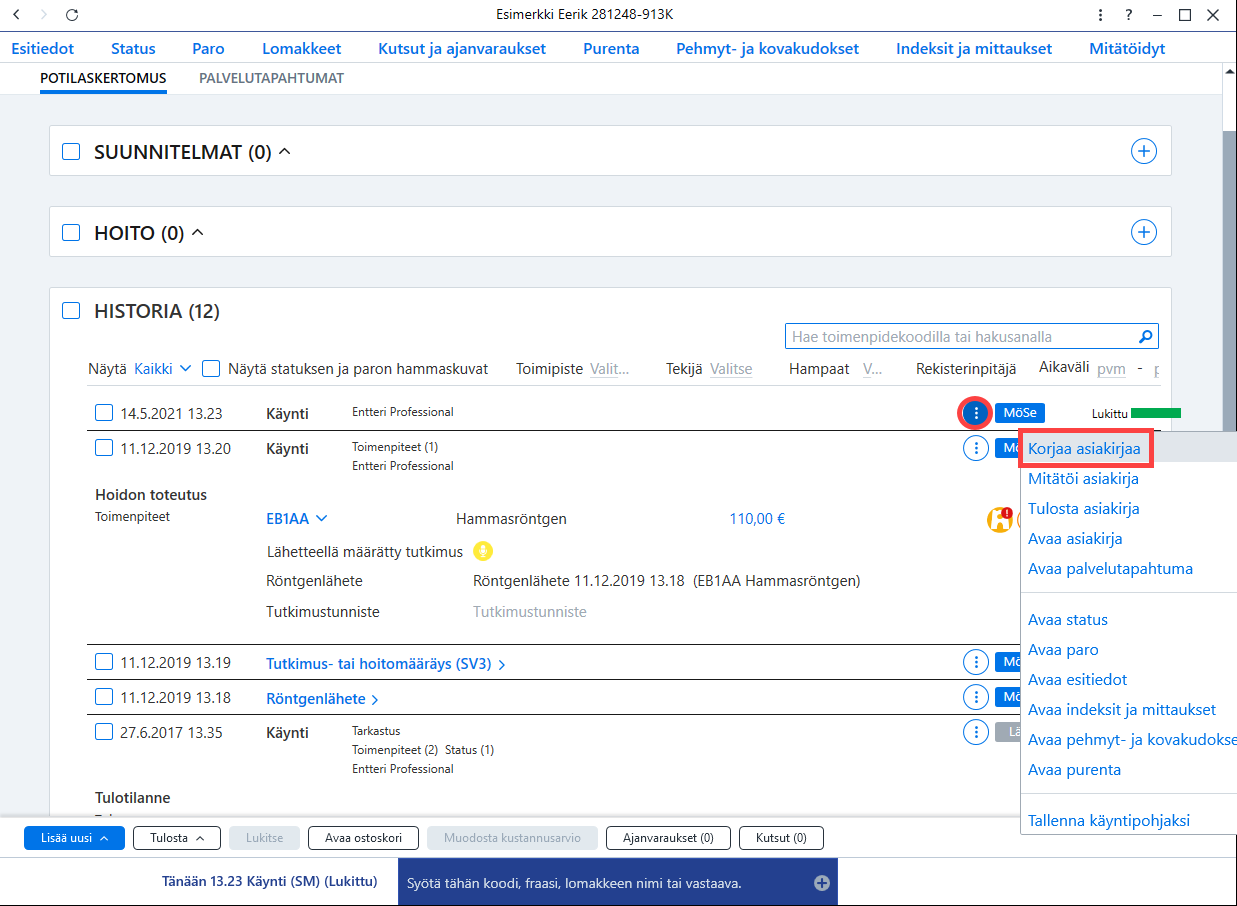Add new treatment with Hoito plus icon

[1143, 232]
